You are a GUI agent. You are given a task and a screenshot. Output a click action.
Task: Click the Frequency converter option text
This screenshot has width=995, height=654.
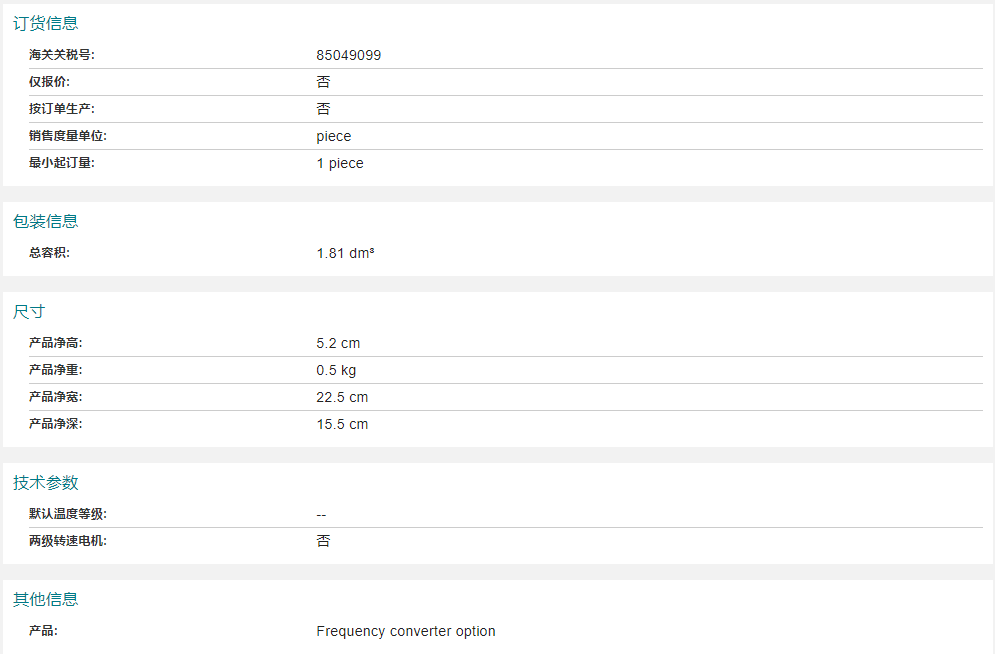click(x=406, y=631)
